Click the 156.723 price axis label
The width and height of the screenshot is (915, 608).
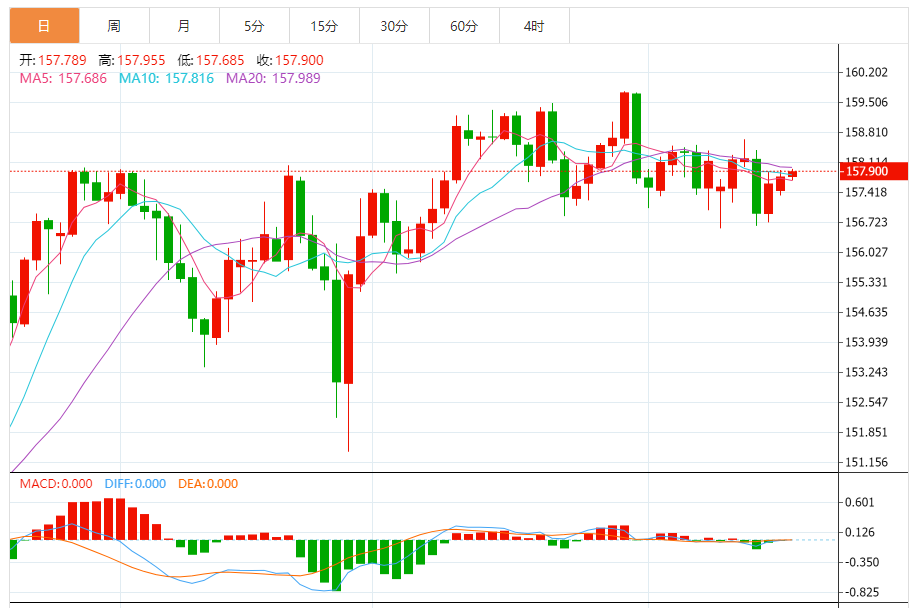click(867, 222)
